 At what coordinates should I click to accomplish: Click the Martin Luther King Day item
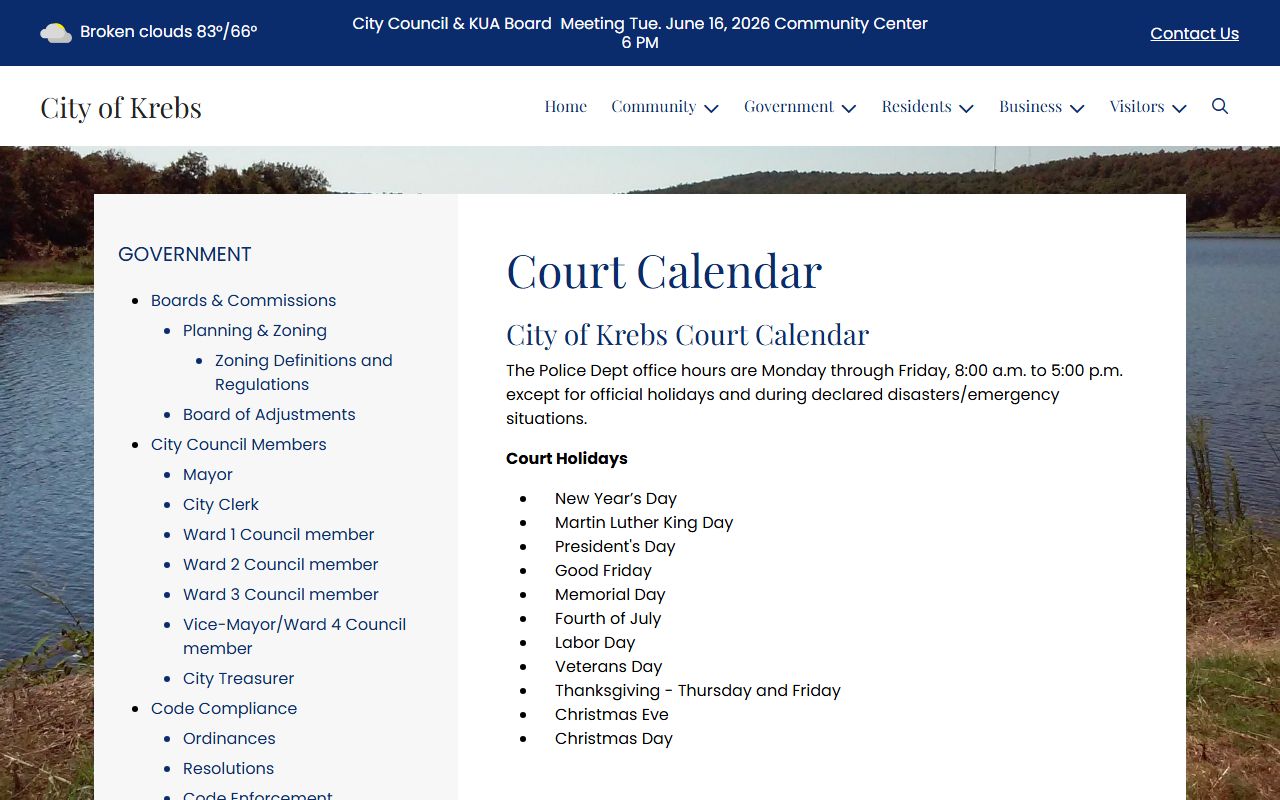pos(644,522)
